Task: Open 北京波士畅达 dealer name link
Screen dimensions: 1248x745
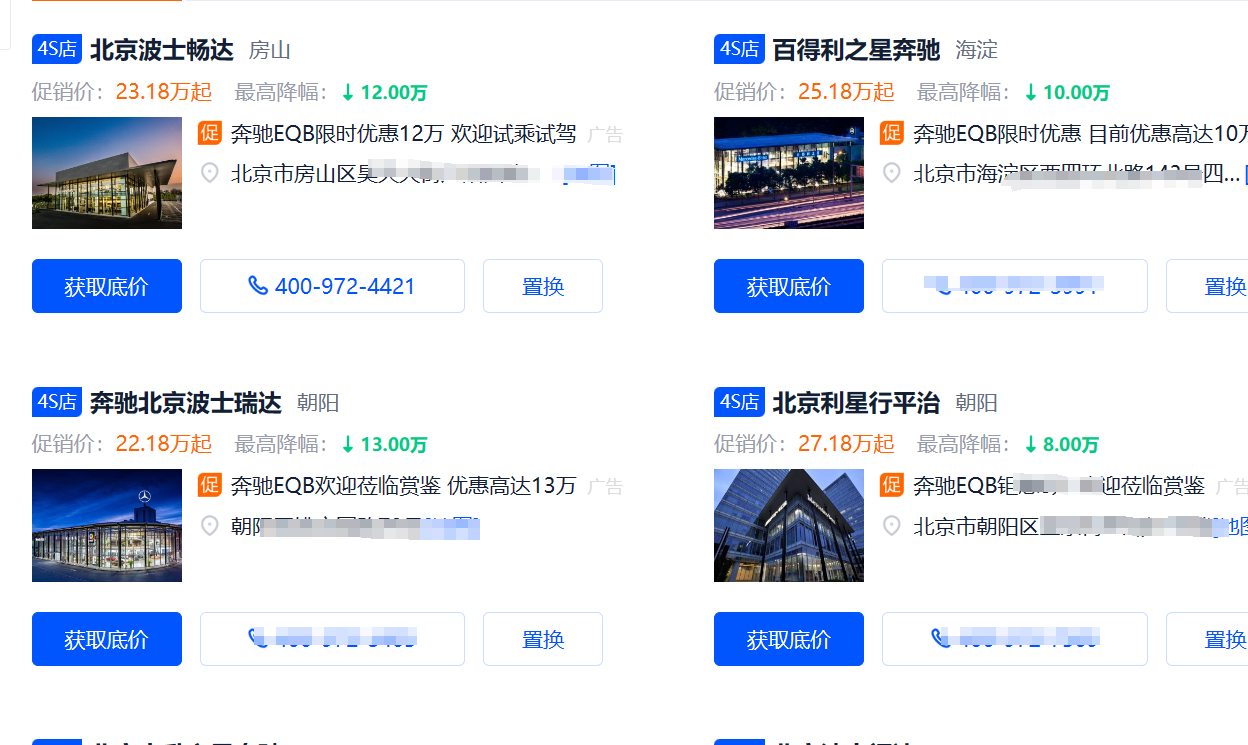Action: coord(162,49)
